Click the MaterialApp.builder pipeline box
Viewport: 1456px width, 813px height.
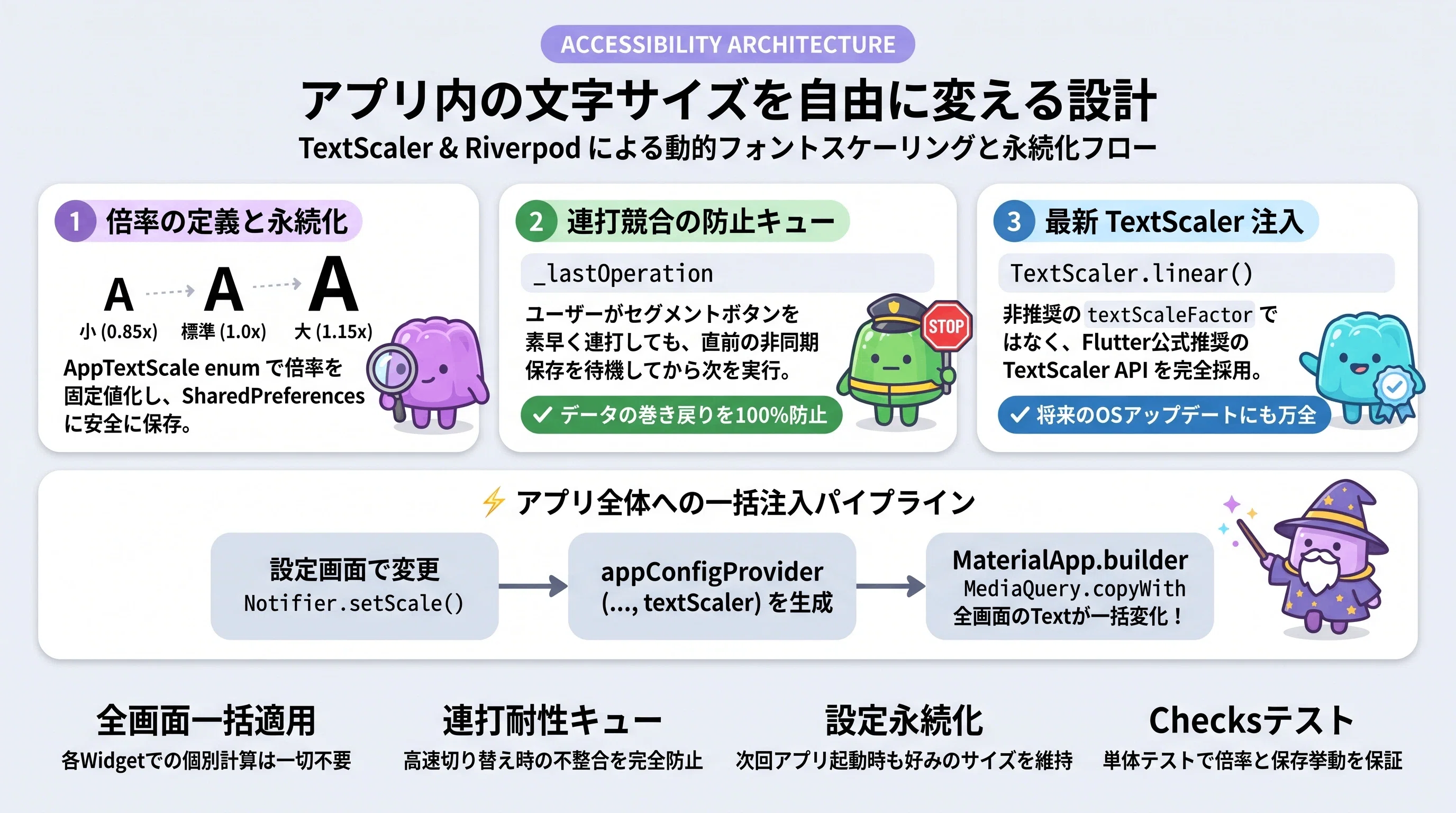[1070, 586]
